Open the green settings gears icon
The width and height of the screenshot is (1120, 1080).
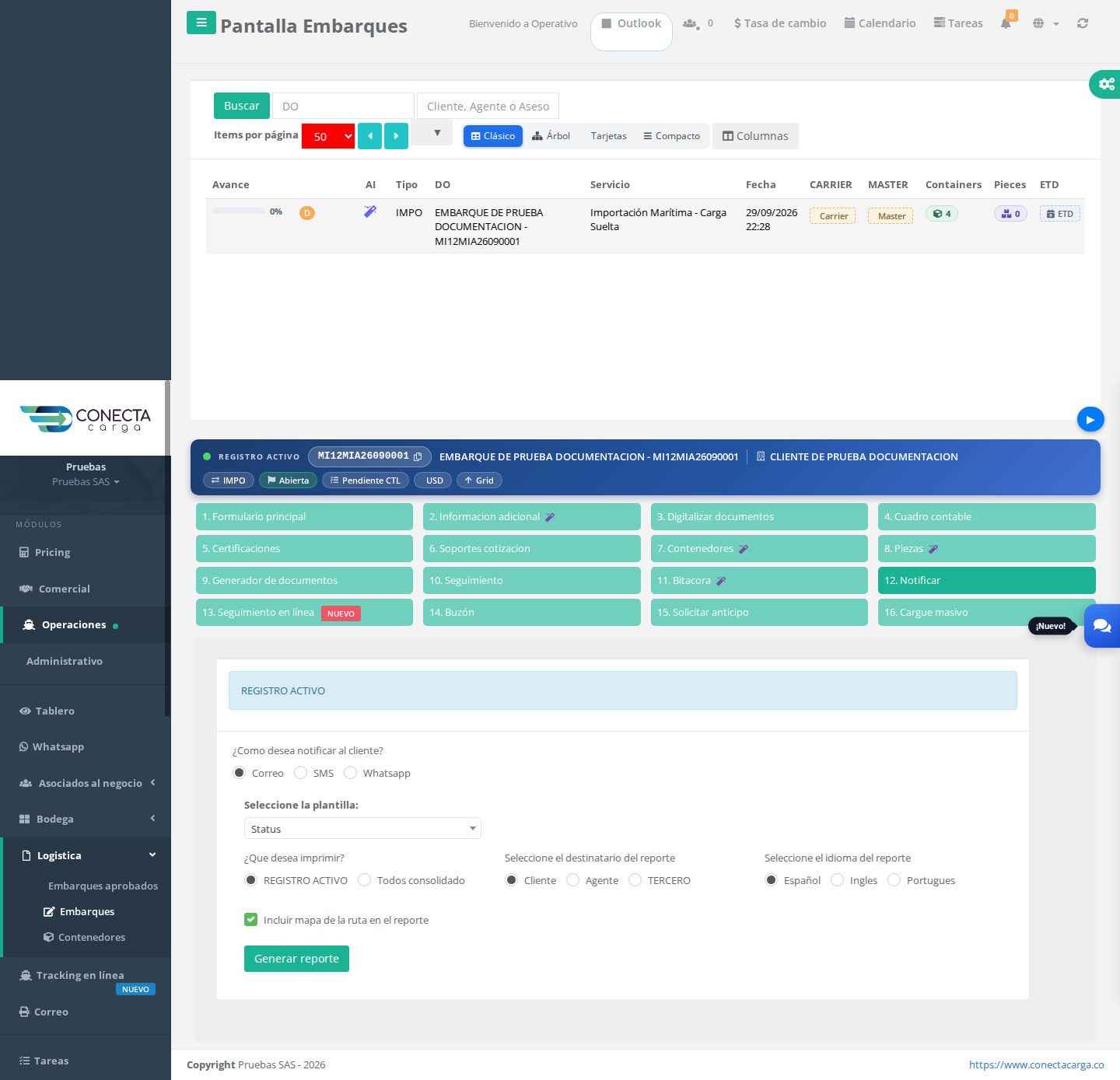click(1106, 83)
